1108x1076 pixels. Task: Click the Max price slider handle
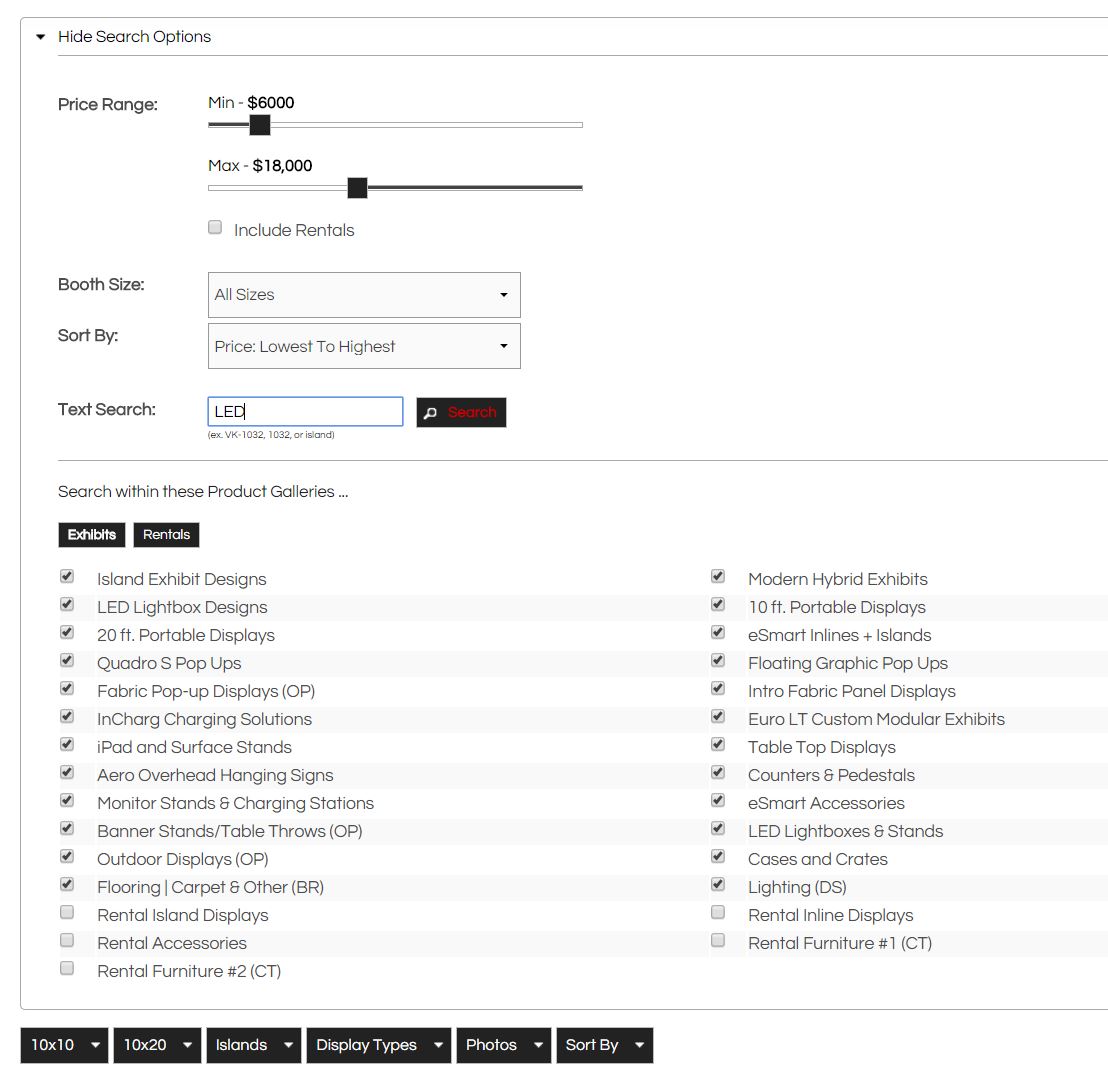(357, 187)
